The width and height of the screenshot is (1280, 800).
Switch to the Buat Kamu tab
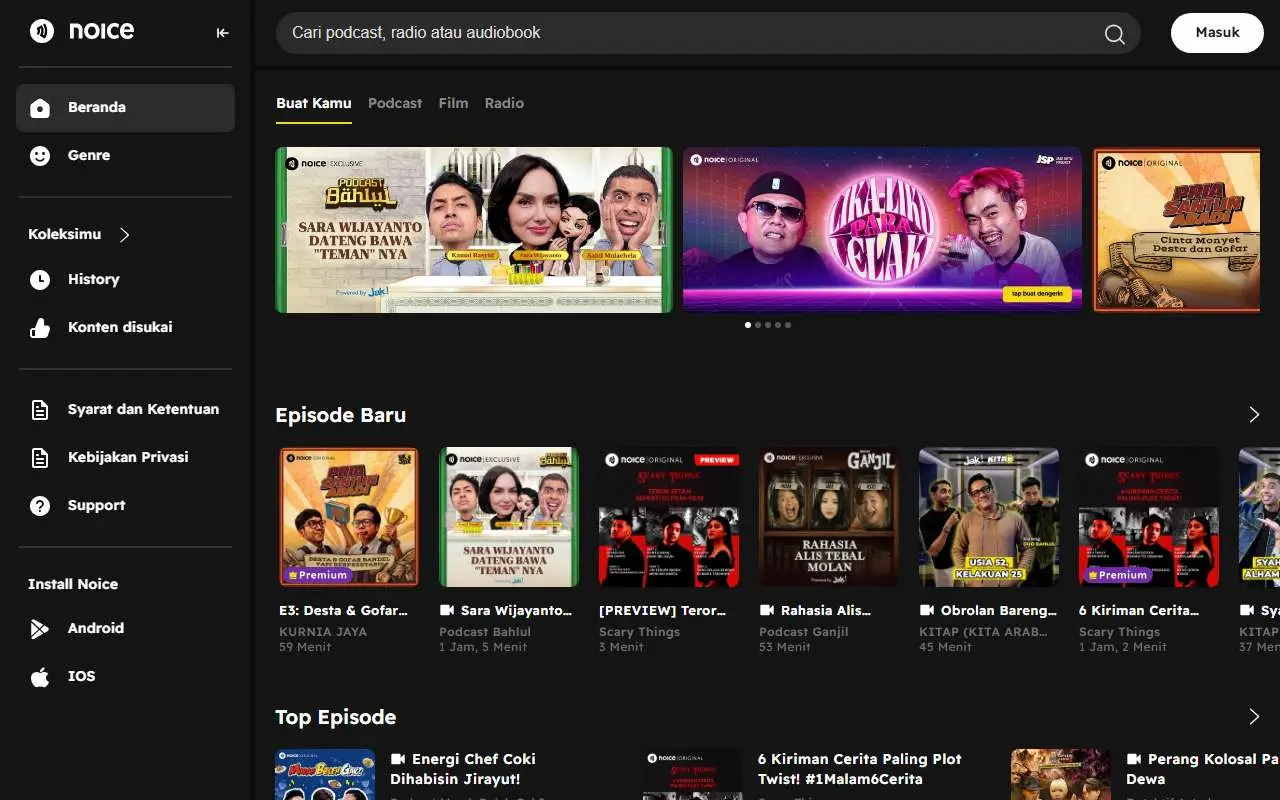[314, 103]
